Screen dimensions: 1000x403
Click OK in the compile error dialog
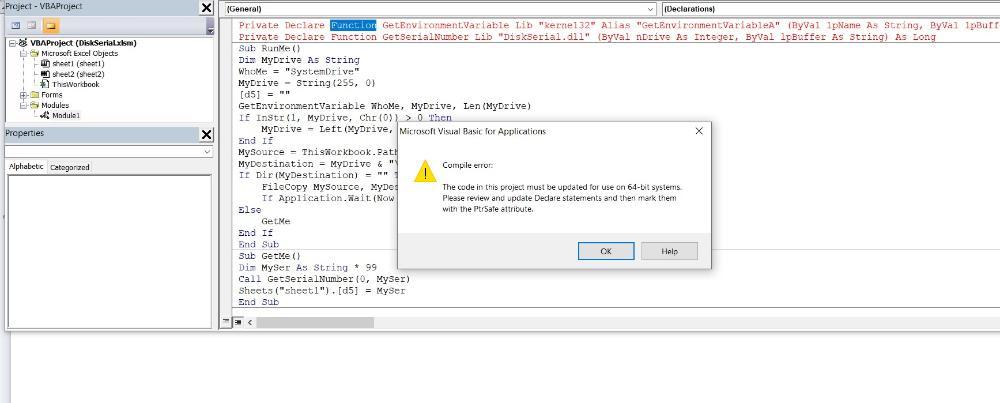[606, 251]
